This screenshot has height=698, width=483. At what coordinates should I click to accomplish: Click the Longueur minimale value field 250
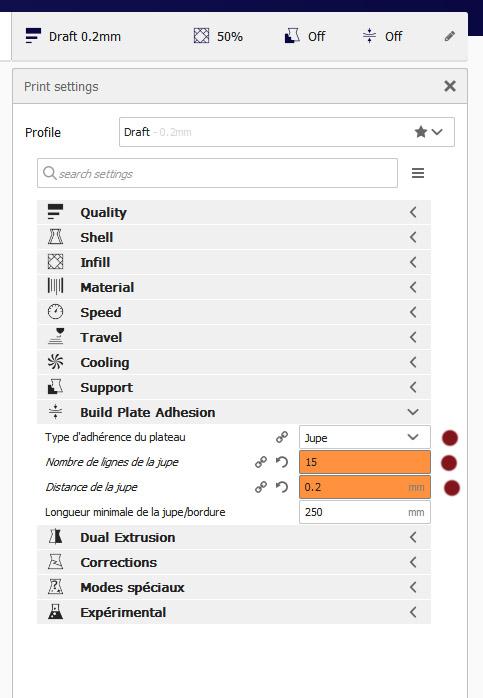(365, 512)
